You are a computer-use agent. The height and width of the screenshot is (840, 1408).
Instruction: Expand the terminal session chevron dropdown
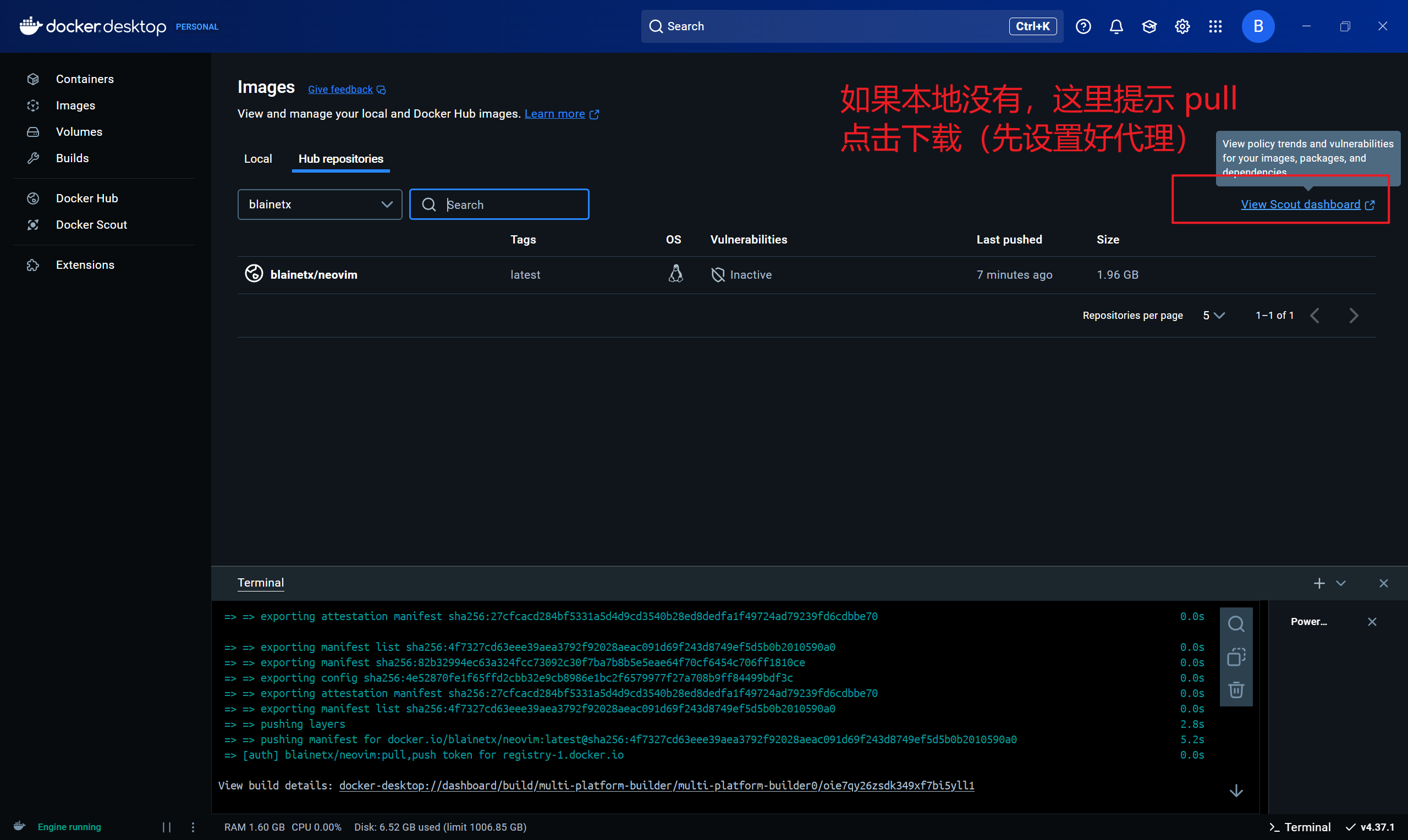tap(1341, 583)
